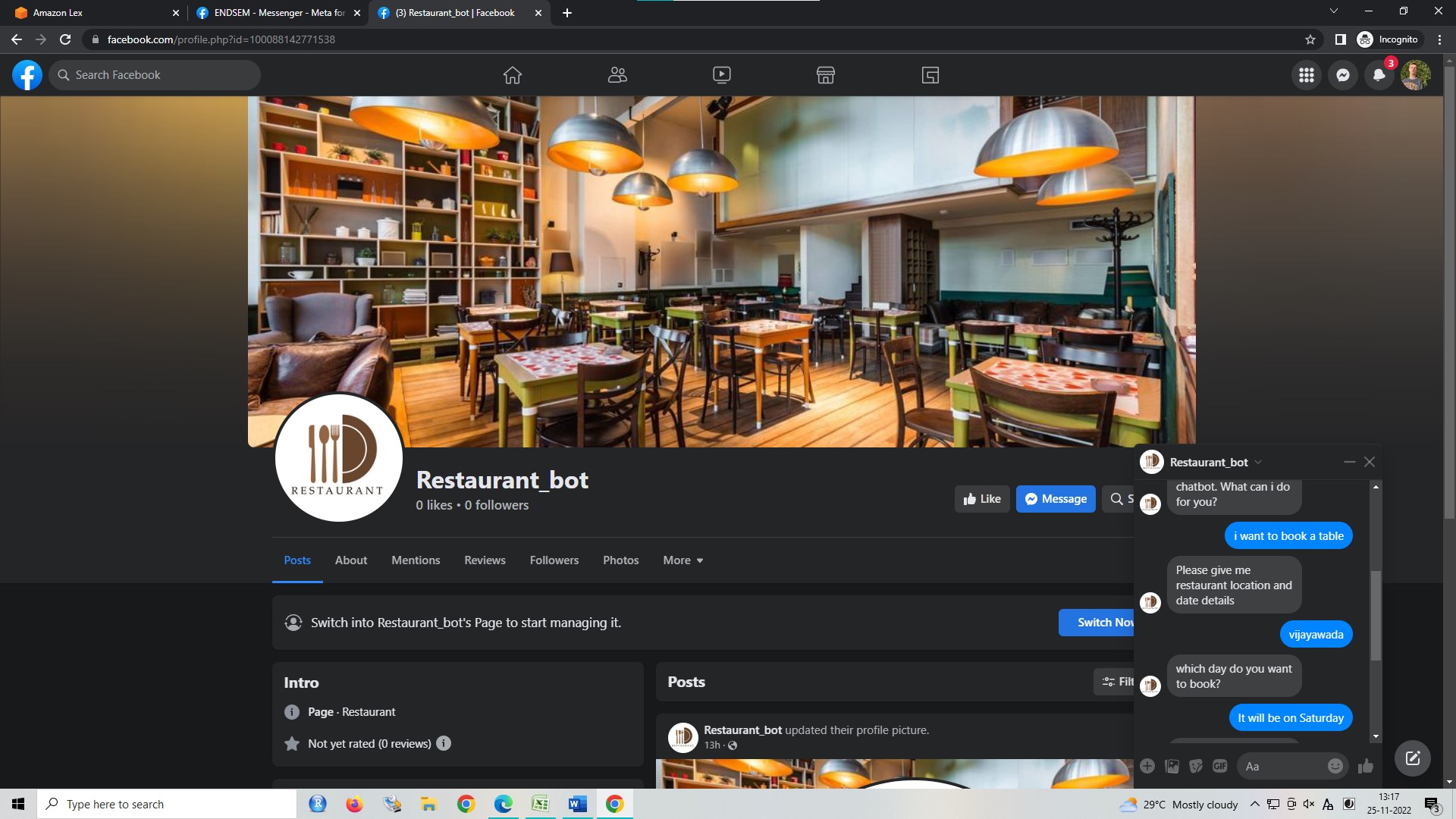Open the Marketplace storefront icon
Viewport: 1456px width, 819px height.
click(826, 75)
